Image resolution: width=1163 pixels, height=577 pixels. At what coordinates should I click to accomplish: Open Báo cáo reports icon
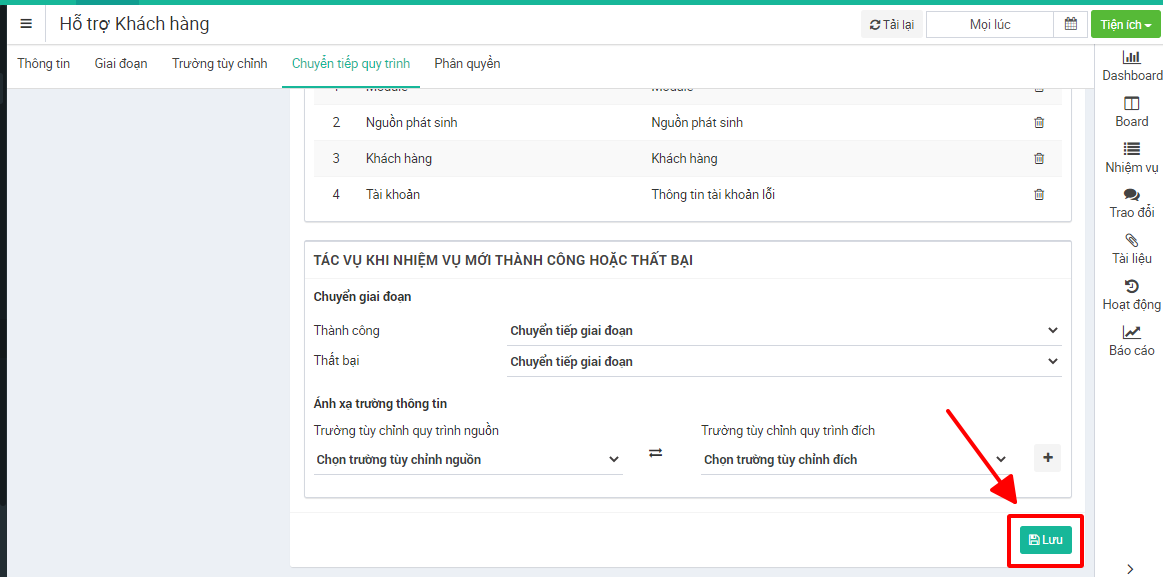[1132, 333]
